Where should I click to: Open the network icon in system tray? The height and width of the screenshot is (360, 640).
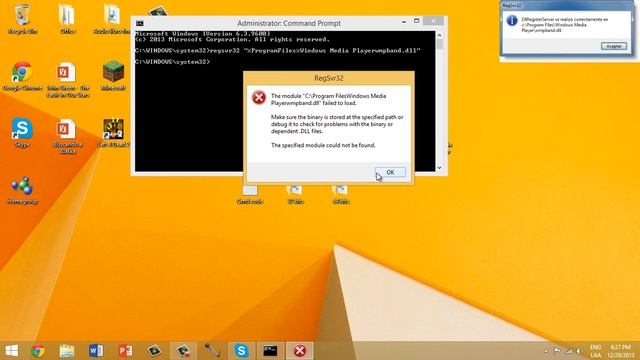[569, 351]
